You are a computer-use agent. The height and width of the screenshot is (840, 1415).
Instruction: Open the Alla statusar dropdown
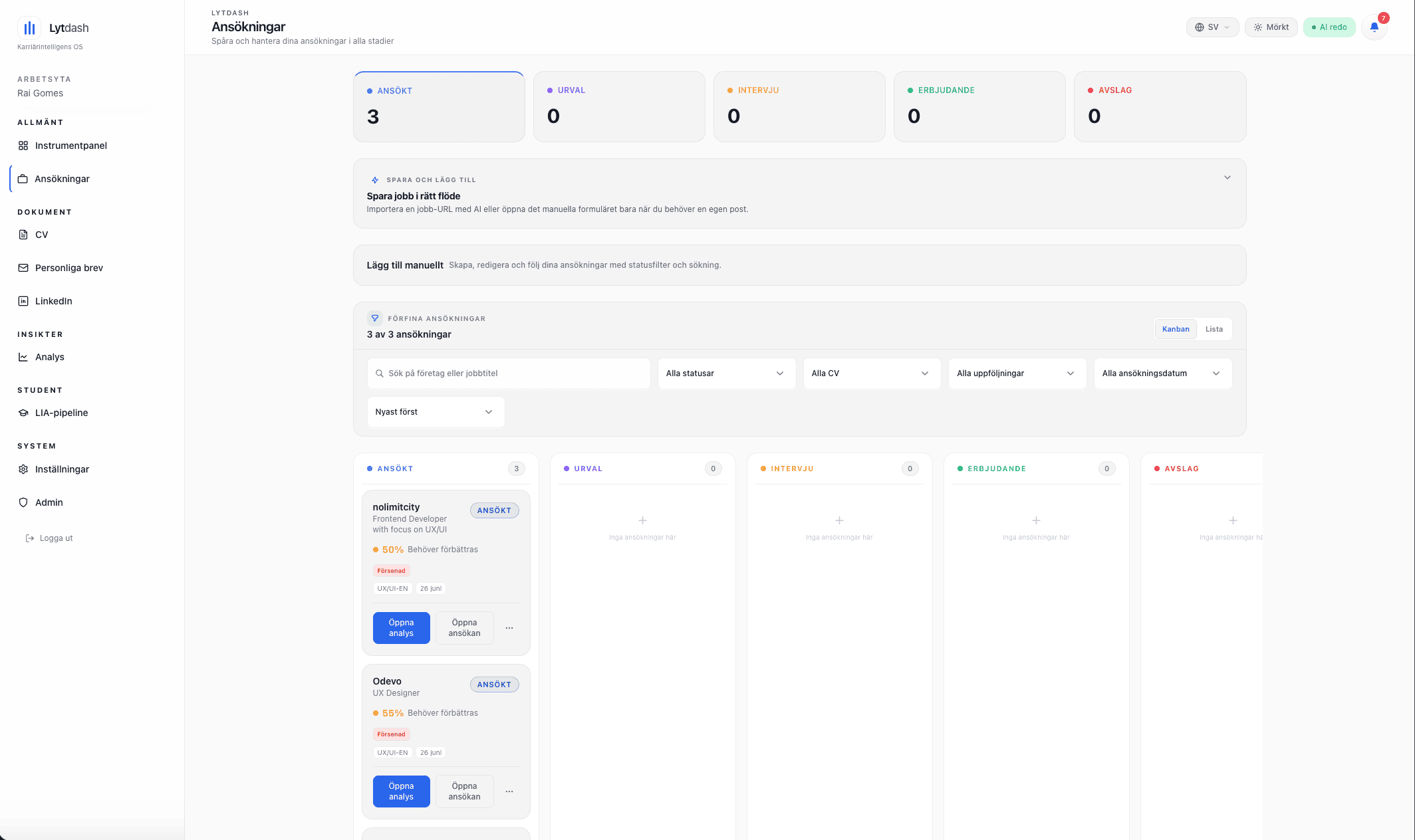tap(726, 373)
